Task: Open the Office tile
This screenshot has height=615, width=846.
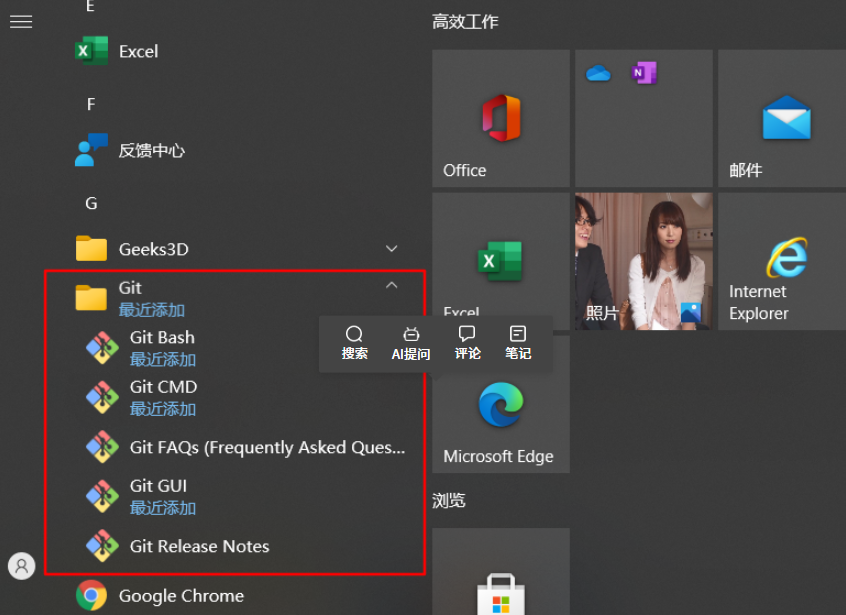Action: tap(501, 118)
